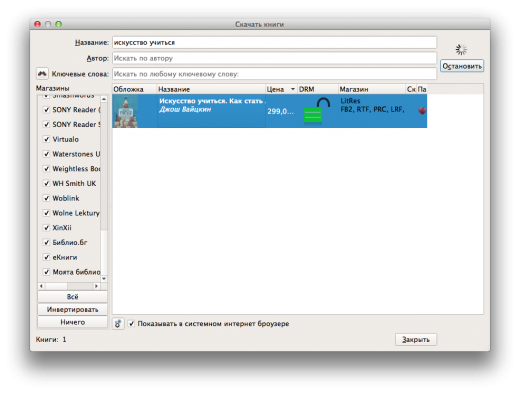The height and width of the screenshot is (393, 520).
Task: Click the Закрыть button
Action: (x=416, y=339)
